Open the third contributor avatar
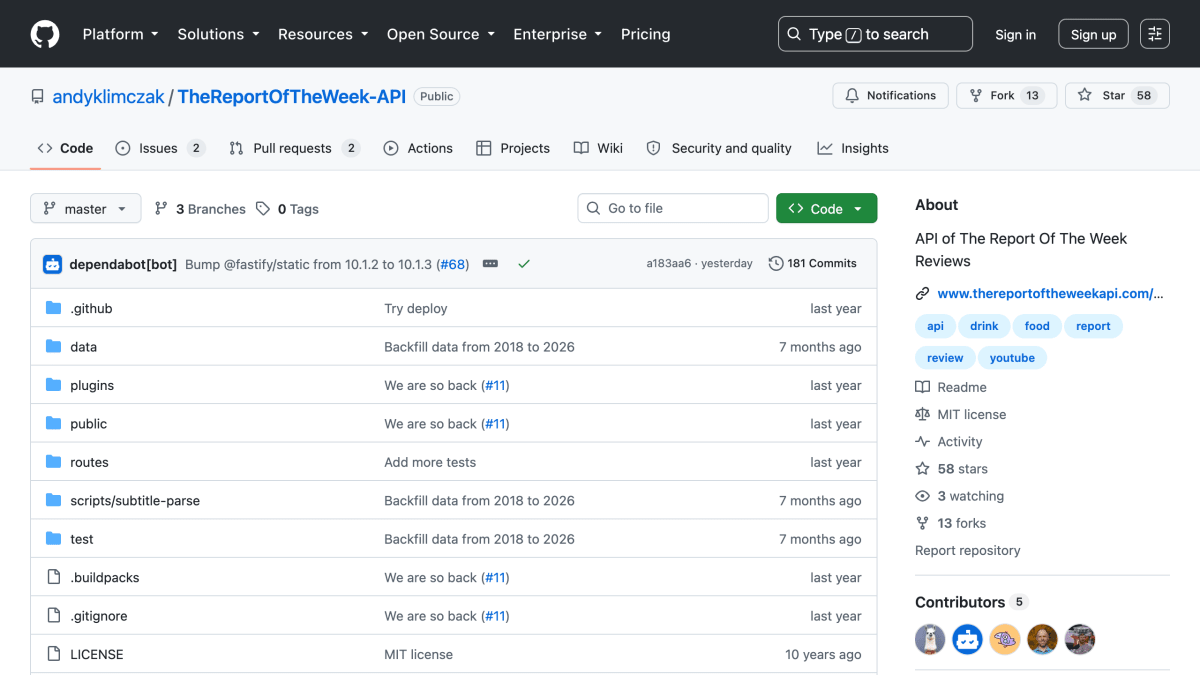This screenshot has width=1200, height=675. (x=1005, y=639)
